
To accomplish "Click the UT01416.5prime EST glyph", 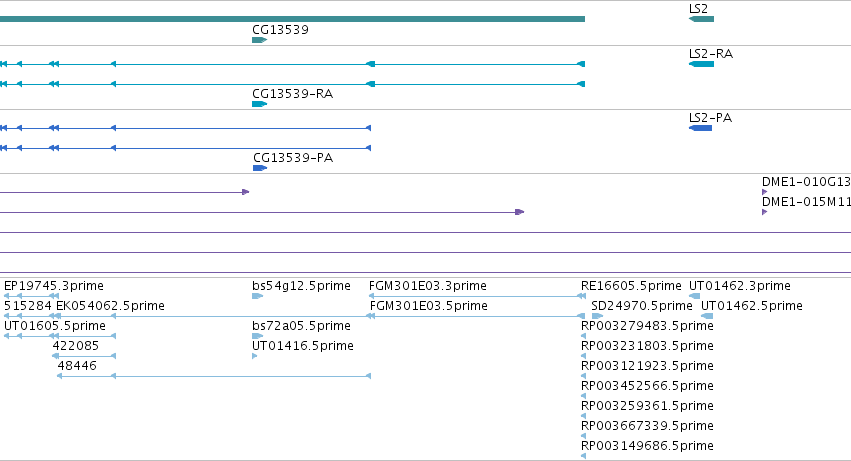I will pyautogui.click(x=255, y=357).
